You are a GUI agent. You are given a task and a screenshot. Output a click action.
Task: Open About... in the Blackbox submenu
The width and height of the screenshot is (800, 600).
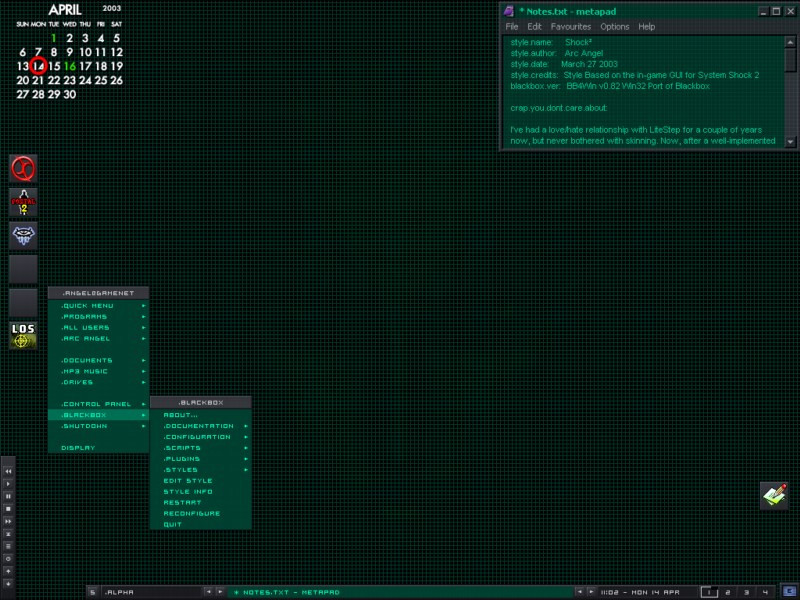(x=201, y=415)
